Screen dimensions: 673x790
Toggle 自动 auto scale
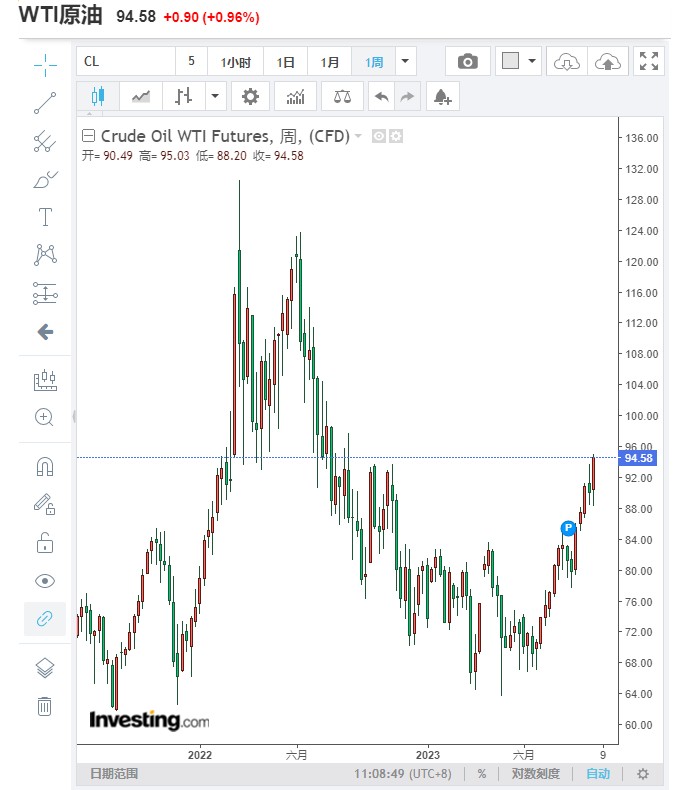(598, 773)
